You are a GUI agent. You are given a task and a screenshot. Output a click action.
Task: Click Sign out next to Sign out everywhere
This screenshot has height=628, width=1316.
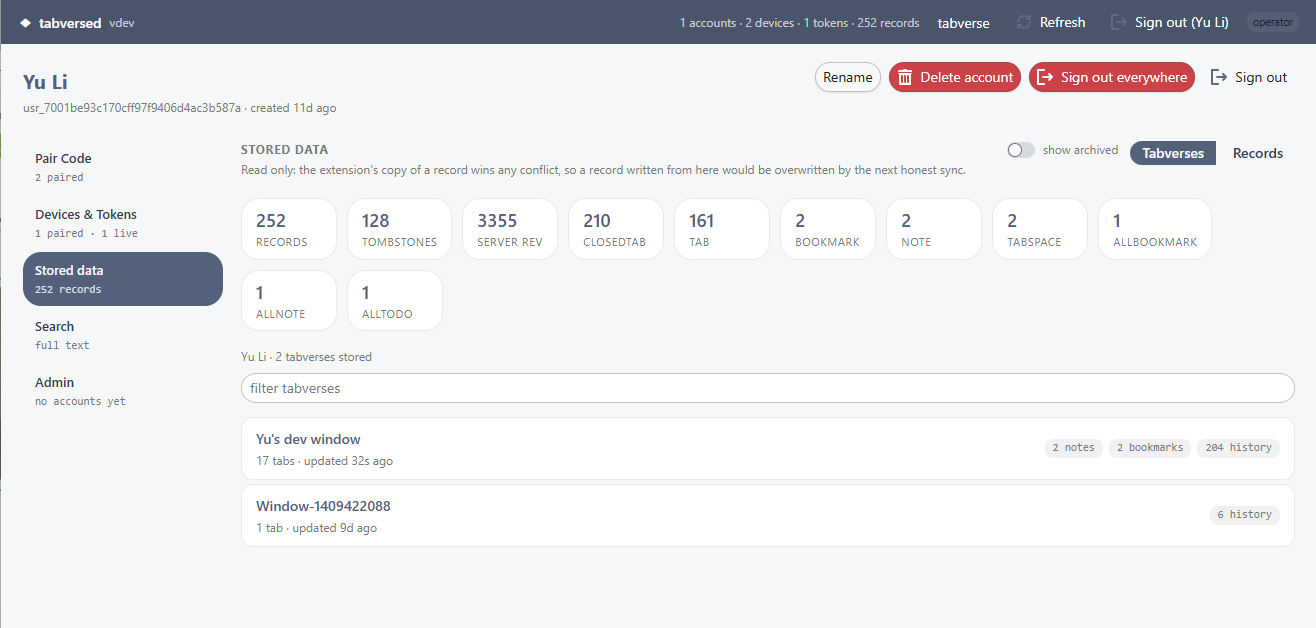coord(1249,77)
